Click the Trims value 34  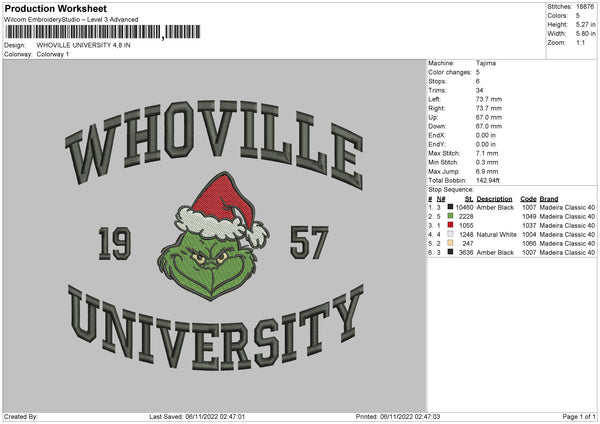[479, 90]
